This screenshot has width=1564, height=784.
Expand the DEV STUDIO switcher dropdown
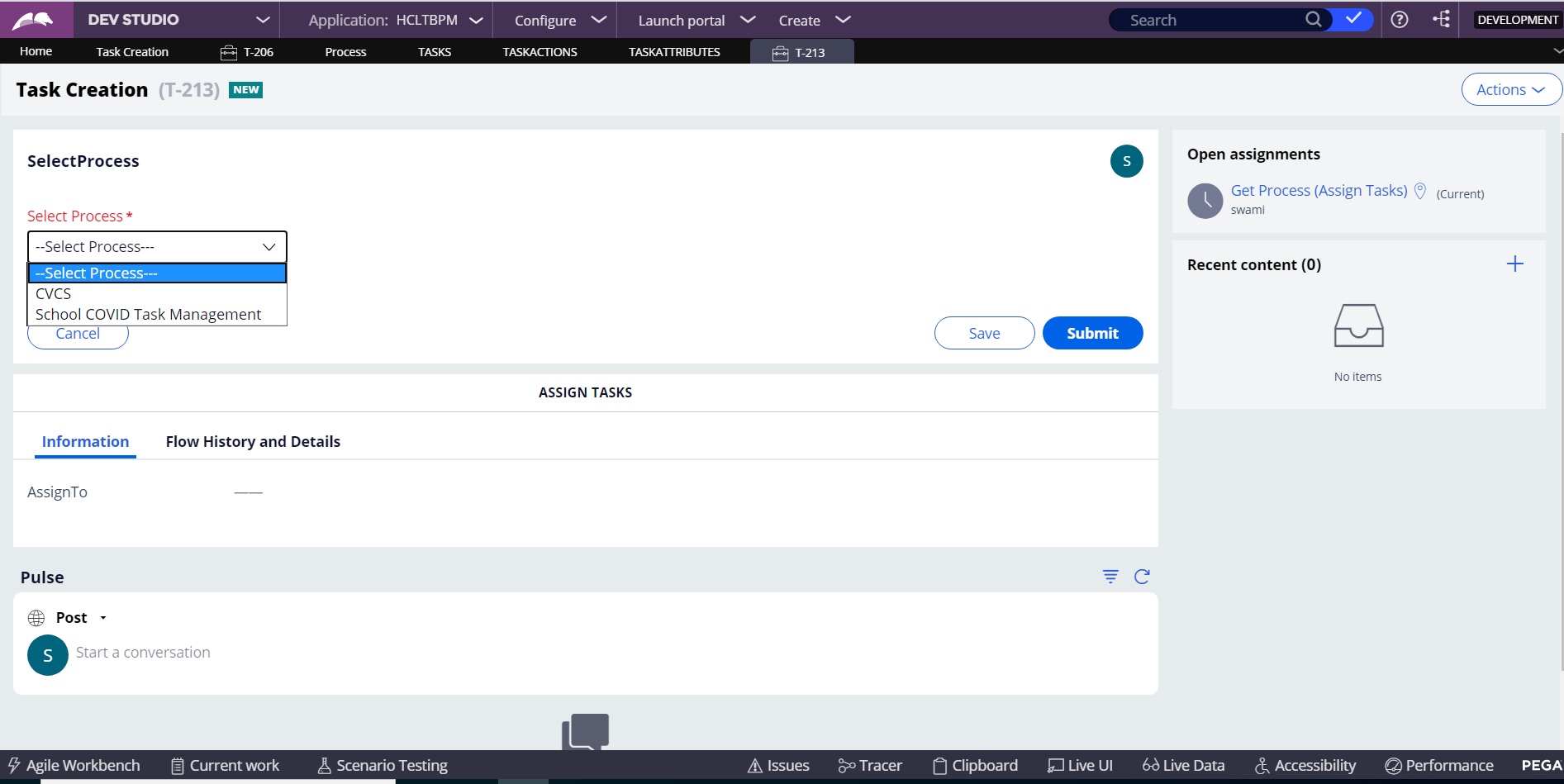coord(263,20)
